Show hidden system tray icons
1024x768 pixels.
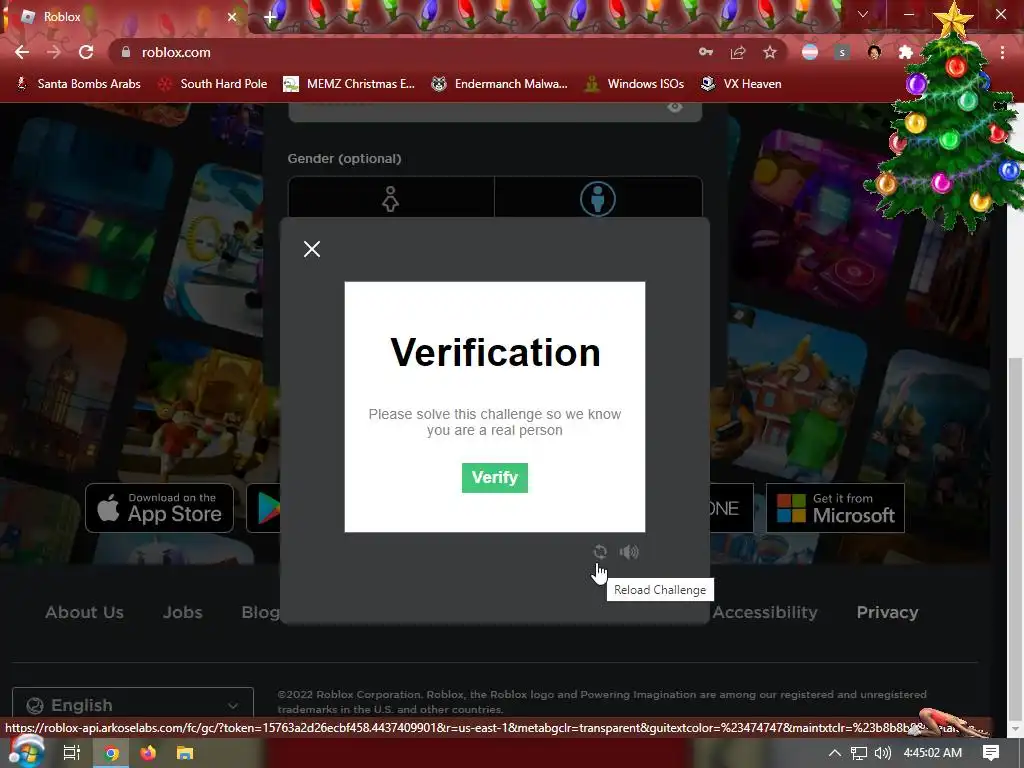click(x=834, y=753)
